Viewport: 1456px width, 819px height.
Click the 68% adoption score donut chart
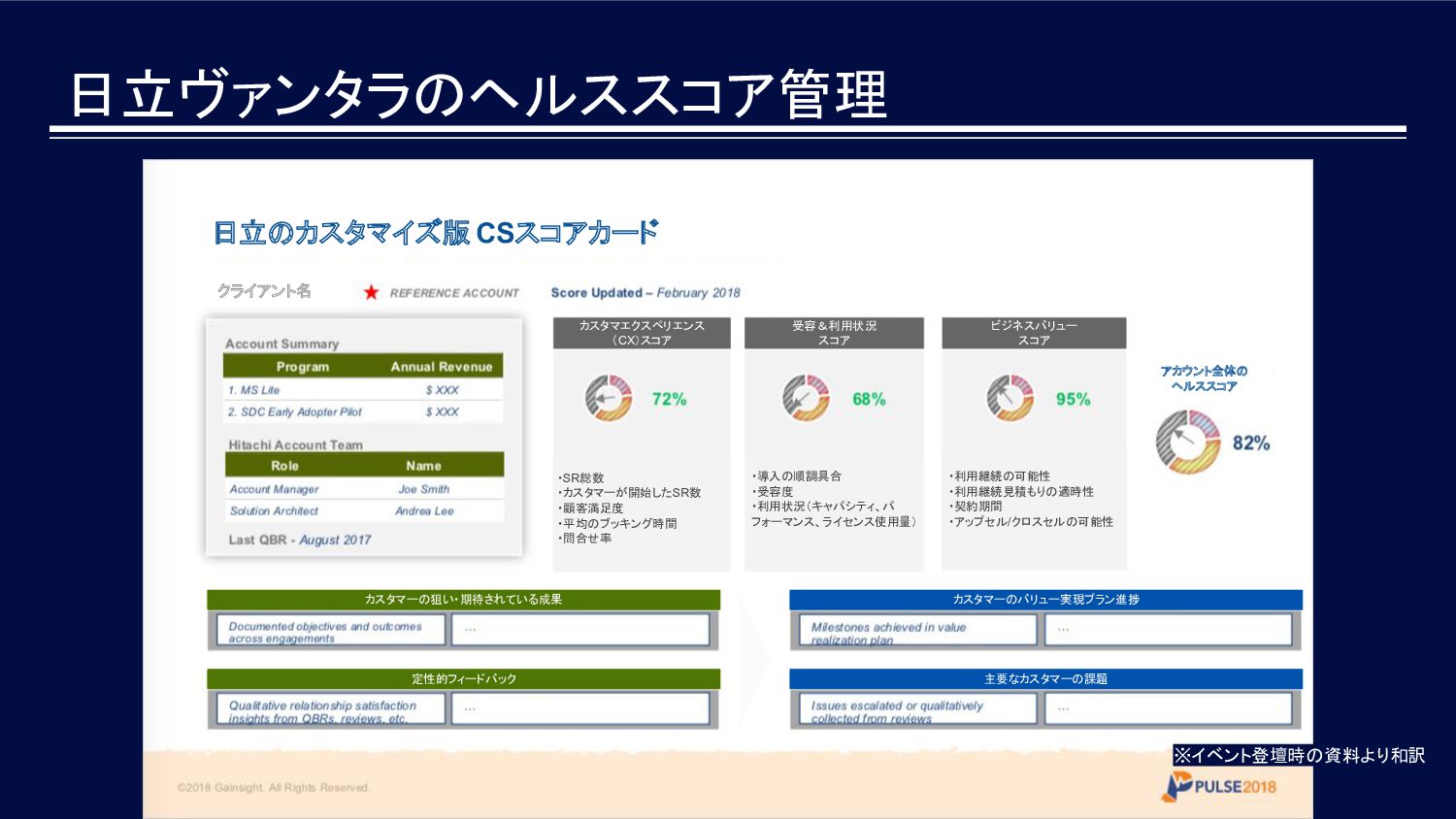tap(806, 398)
